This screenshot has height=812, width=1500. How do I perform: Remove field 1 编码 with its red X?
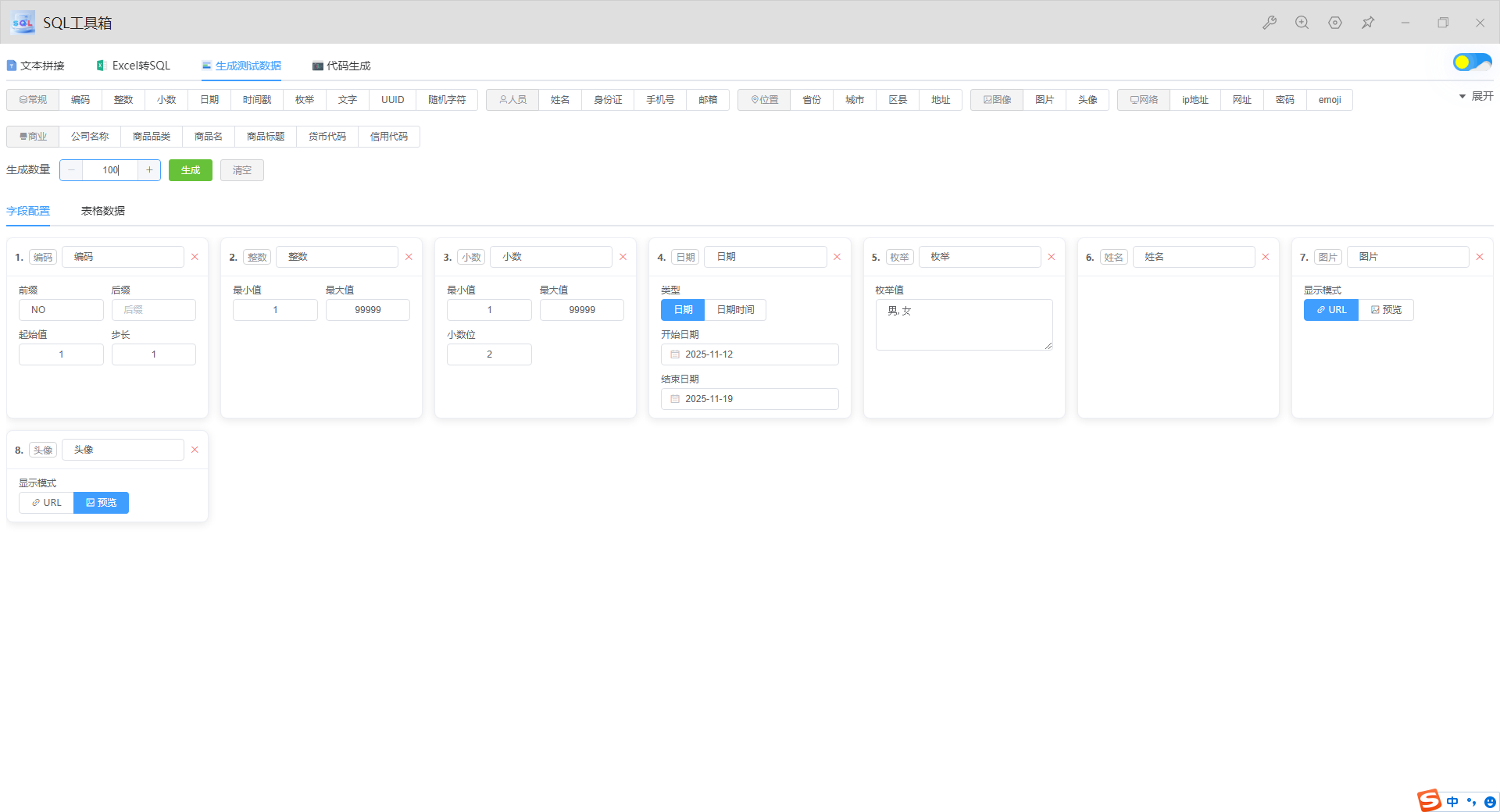[x=195, y=257]
